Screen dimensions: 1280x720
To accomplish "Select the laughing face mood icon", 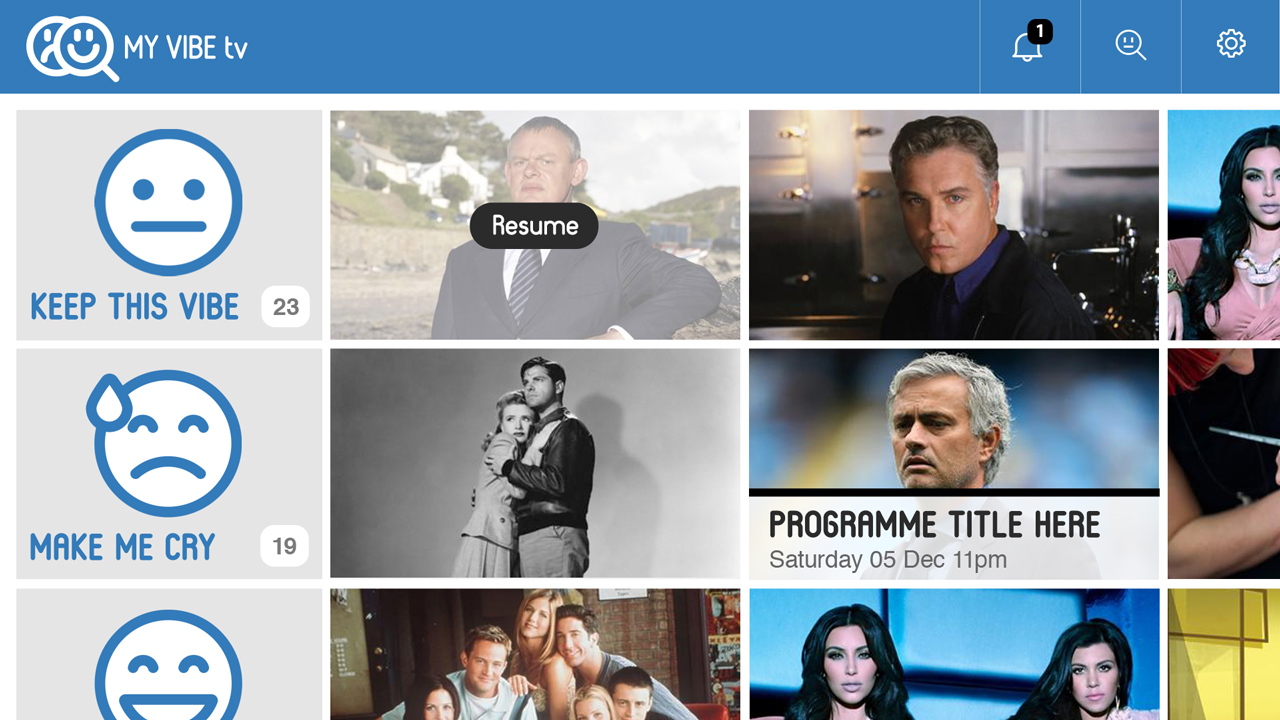I will coord(168,665).
